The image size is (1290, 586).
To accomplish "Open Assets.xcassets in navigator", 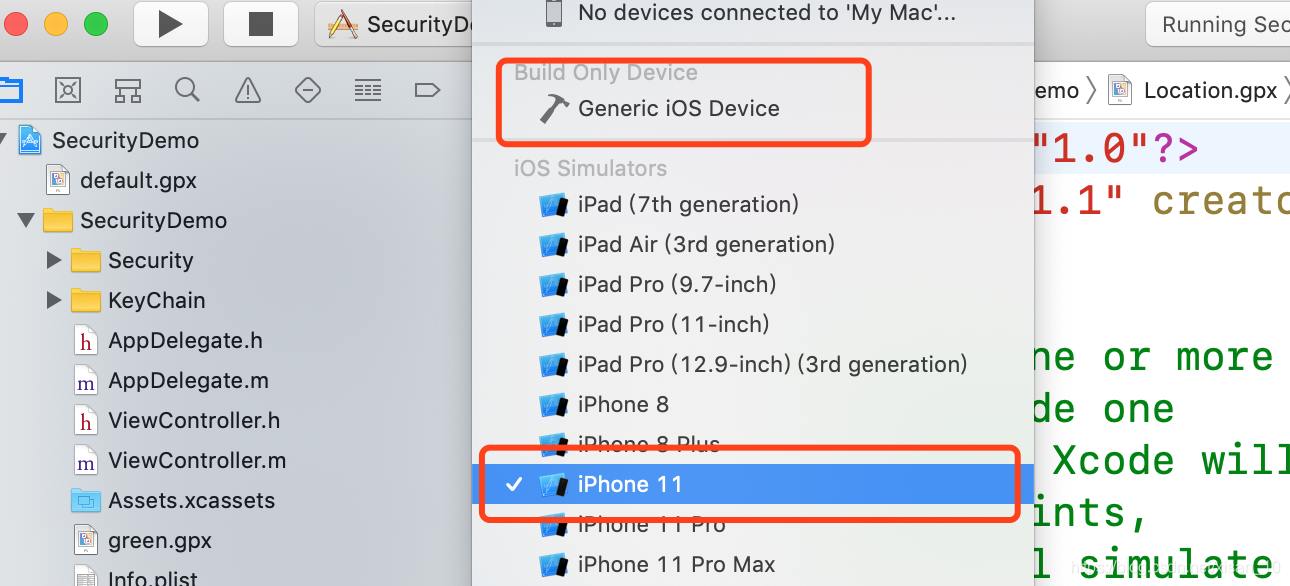I will (x=191, y=500).
